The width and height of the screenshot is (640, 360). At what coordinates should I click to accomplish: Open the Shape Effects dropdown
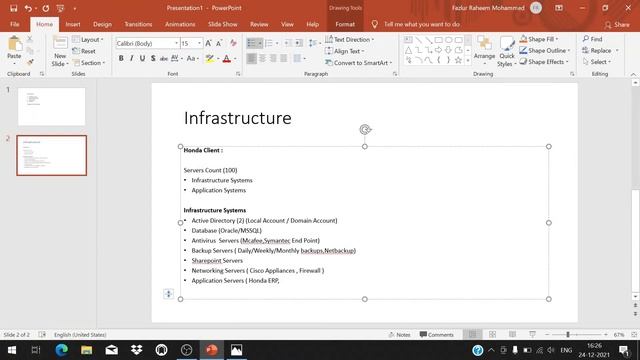click(x=544, y=62)
